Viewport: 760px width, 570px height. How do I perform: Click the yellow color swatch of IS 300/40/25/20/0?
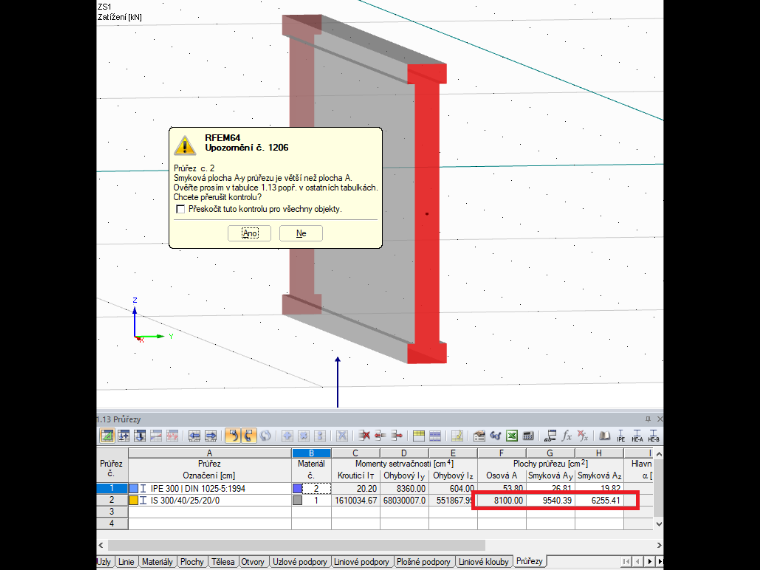click(133, 500)
